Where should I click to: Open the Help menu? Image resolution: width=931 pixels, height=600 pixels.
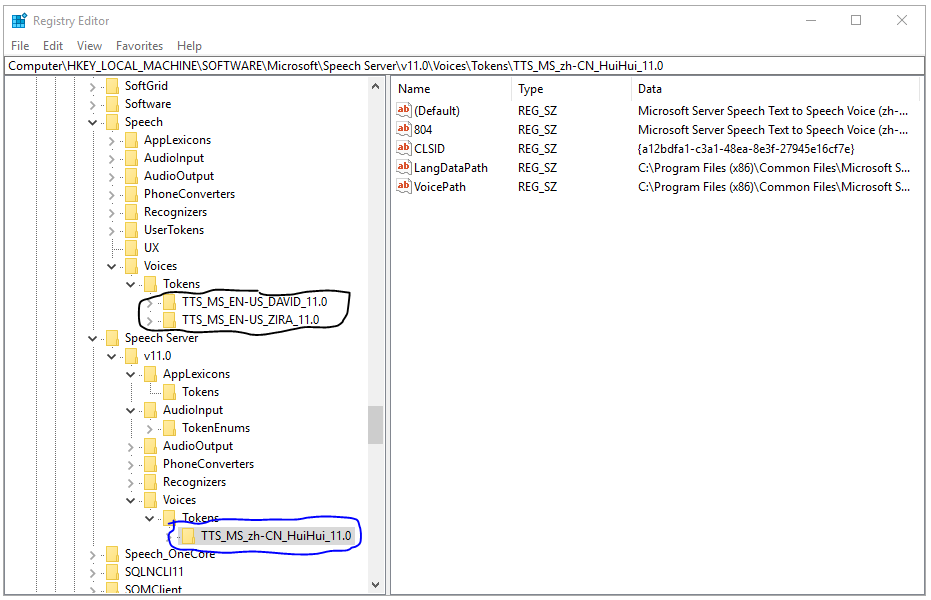point(189,46)
